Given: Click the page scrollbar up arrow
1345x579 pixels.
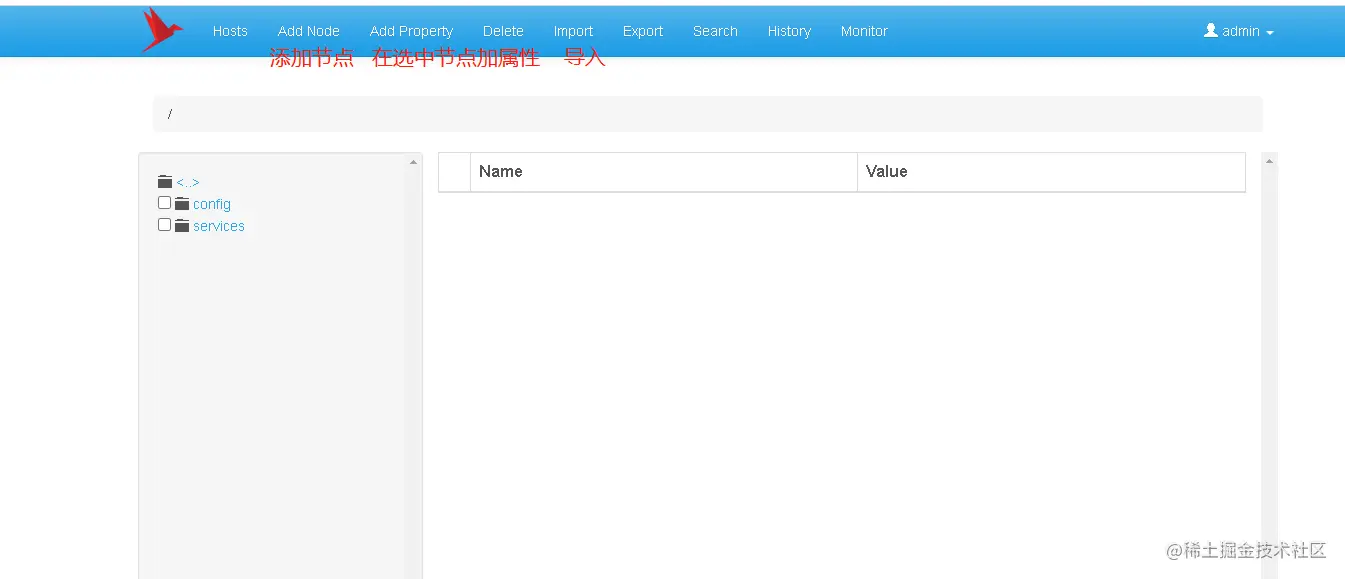Looking at the screenshot, I should click(x=1270, y=161).
